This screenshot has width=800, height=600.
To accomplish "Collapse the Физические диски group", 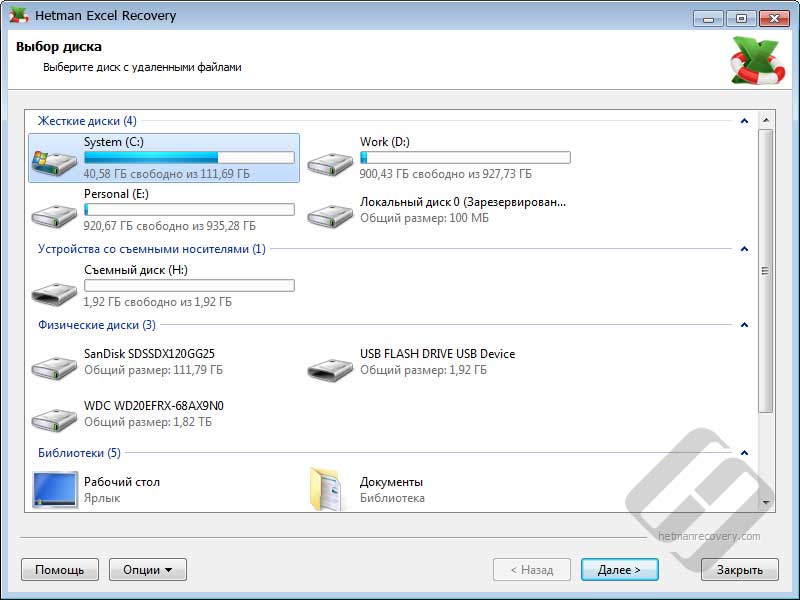I will pos(744,325).
